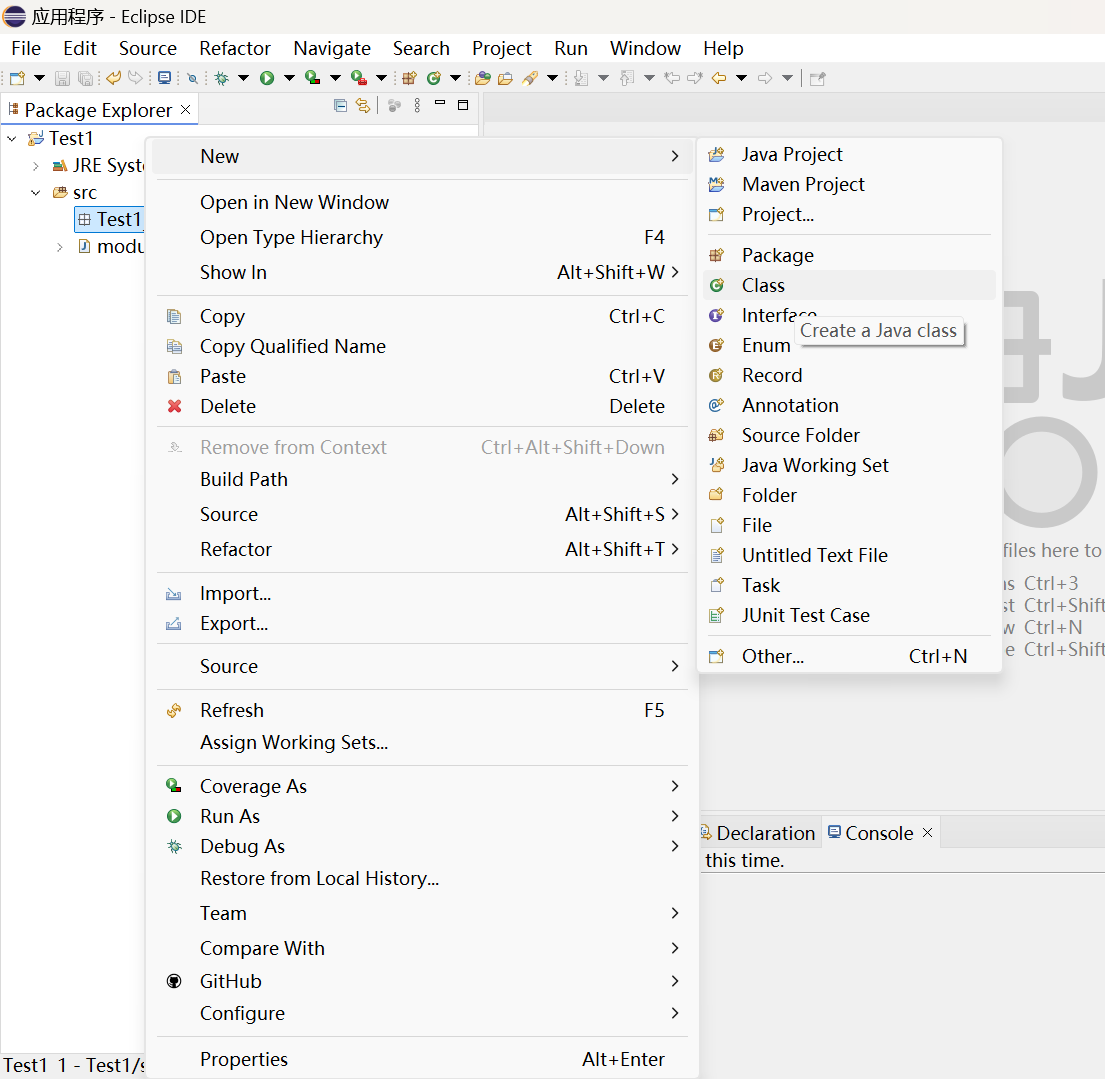This screenshot has width=1105, height=1079.
Task: Close the Package Explorer view tab
Action: [185, 110]
